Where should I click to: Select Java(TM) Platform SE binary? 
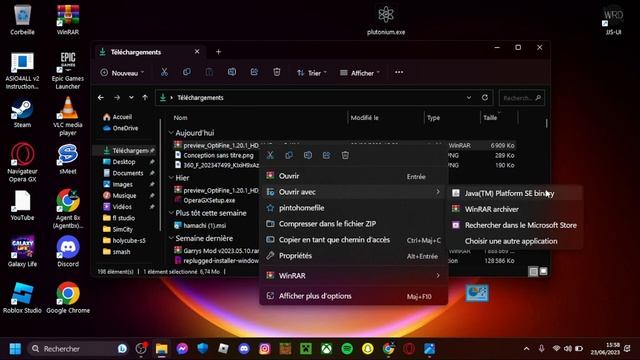point(515,193)
